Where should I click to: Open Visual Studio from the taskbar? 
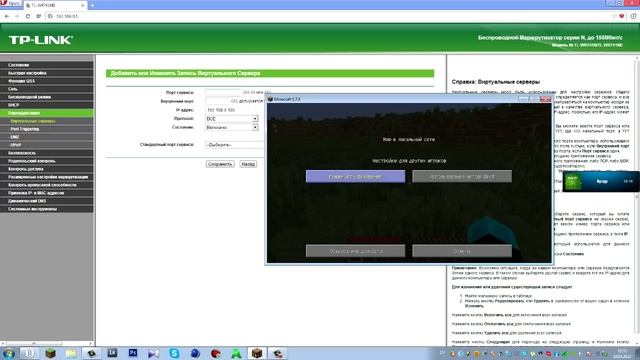tap(153, 353)
